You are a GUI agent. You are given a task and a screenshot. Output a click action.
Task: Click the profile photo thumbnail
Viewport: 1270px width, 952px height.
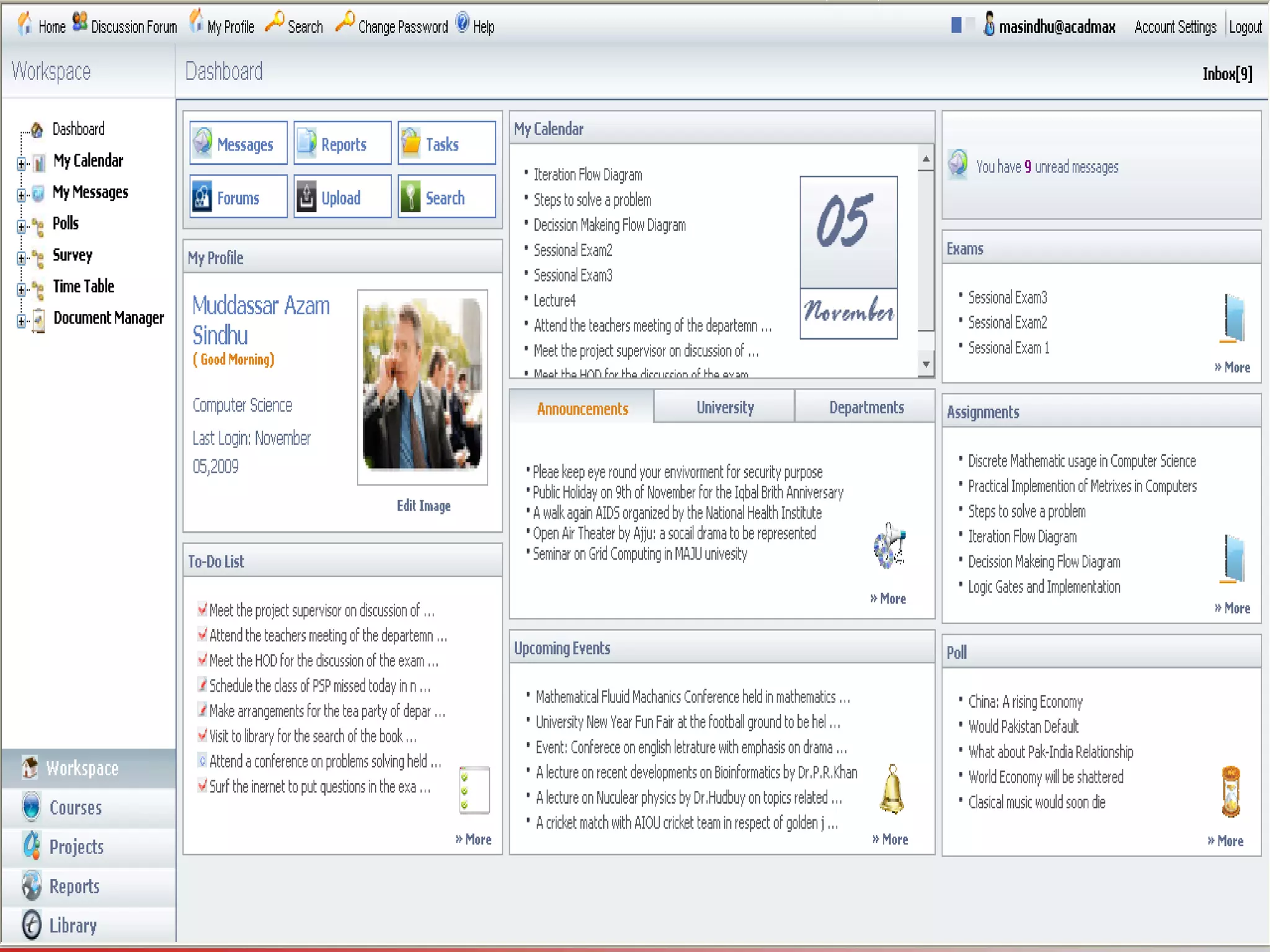click(422, 384)
